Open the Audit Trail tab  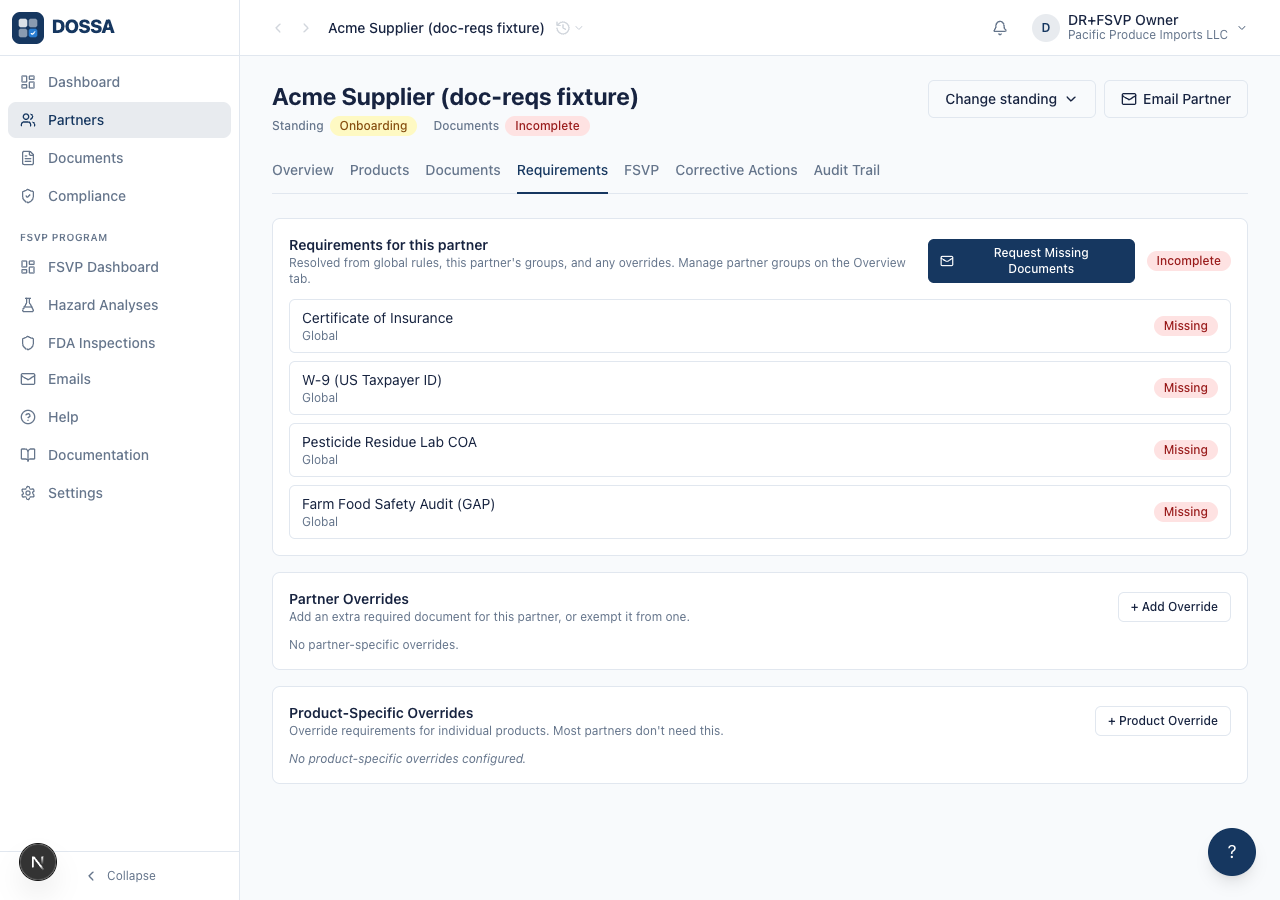pos(847,170)
